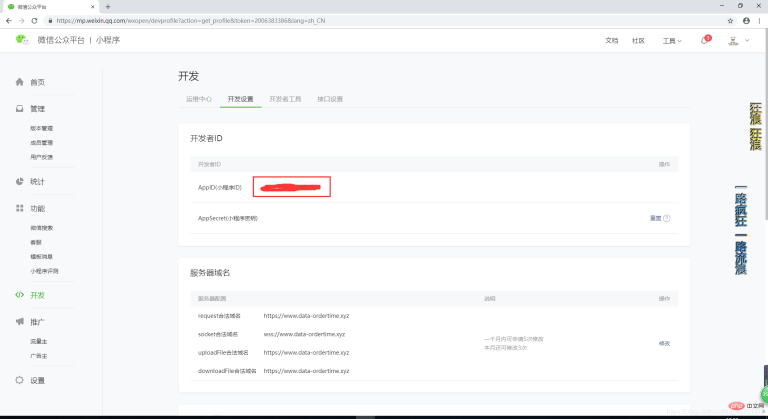The width and height of the screenshot is (768, 419).
Task: Click the browser address bar
Action: (x=387, y=21)
